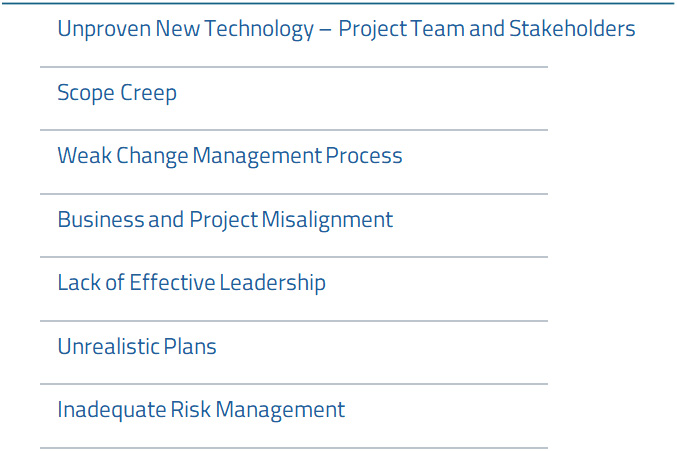Expand the Unrealistic Plans section
The image size is (677, 451).
(x=294, y=352)
